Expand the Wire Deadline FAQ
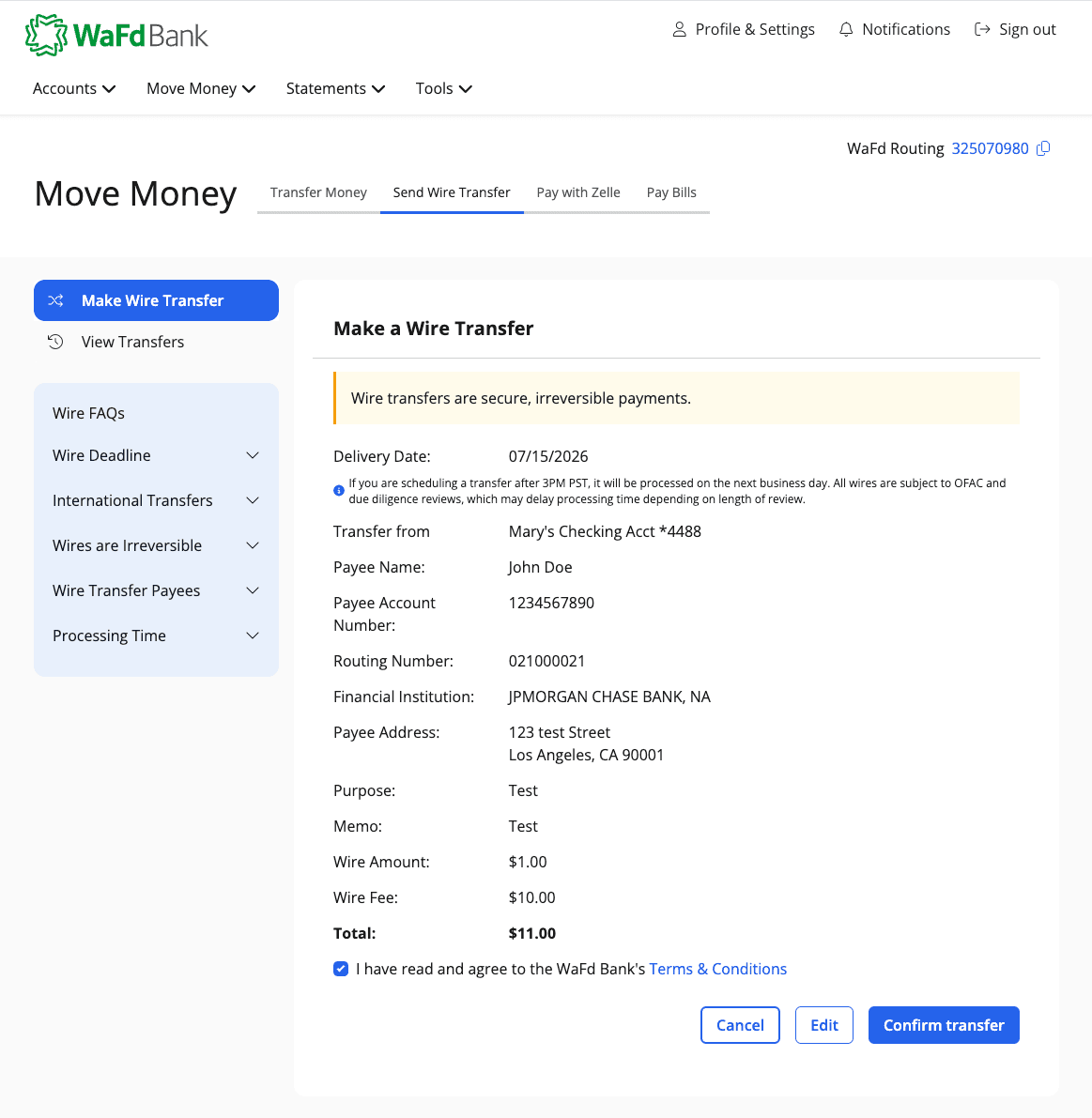Image resolution: width=1092 pixels, height=1118 pixels. click(156, 455)
